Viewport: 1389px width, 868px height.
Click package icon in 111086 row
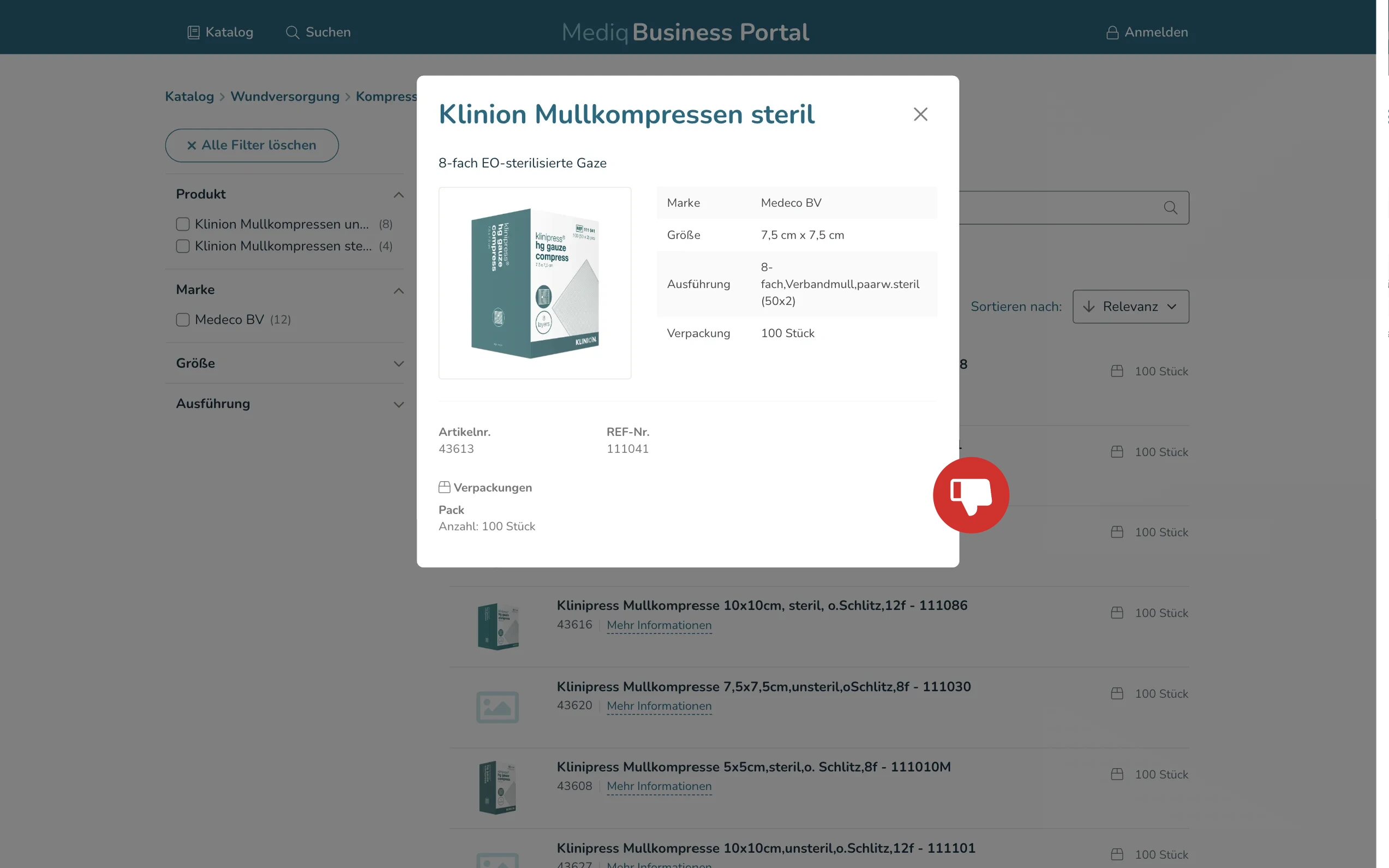tap(1116, 613)
